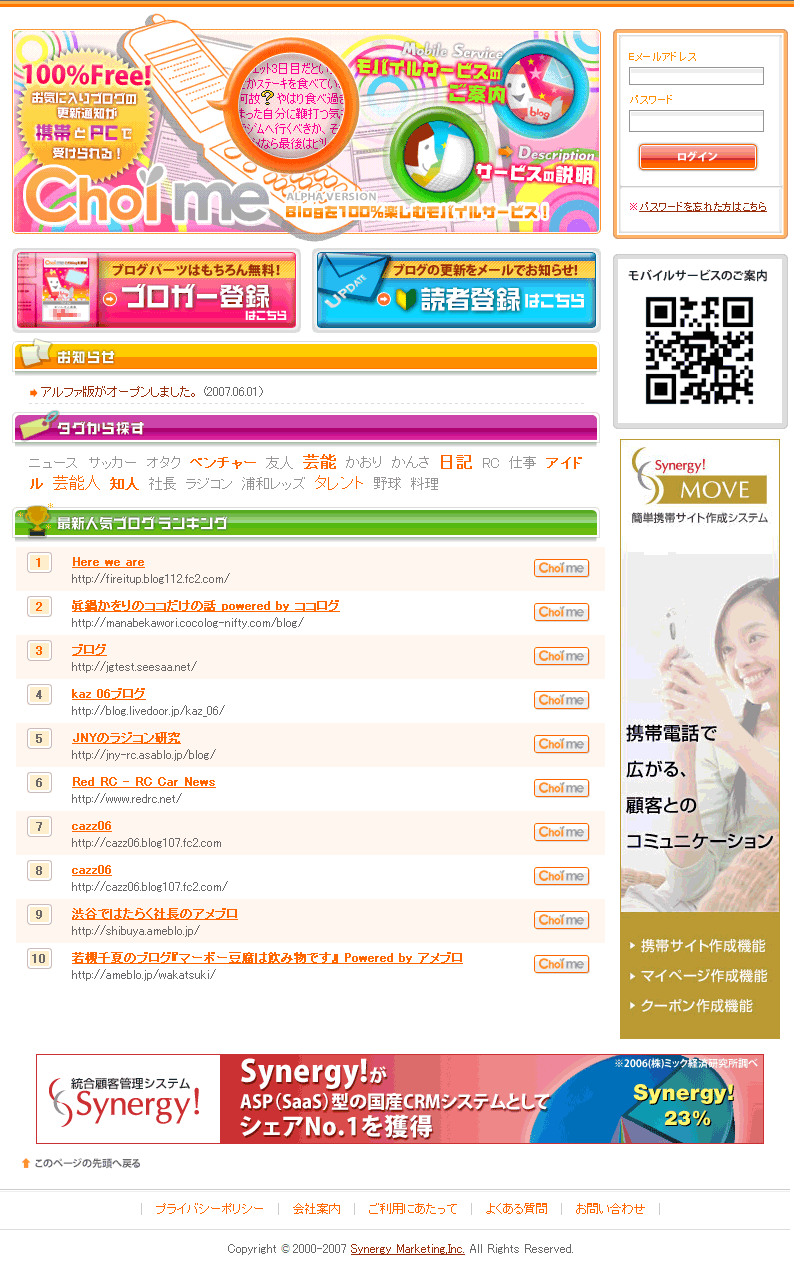Viewport: 794px width, 1269px height.
Task: Click Choi me button for rank 8 cazz06
Action: click(x=561, y=876)
